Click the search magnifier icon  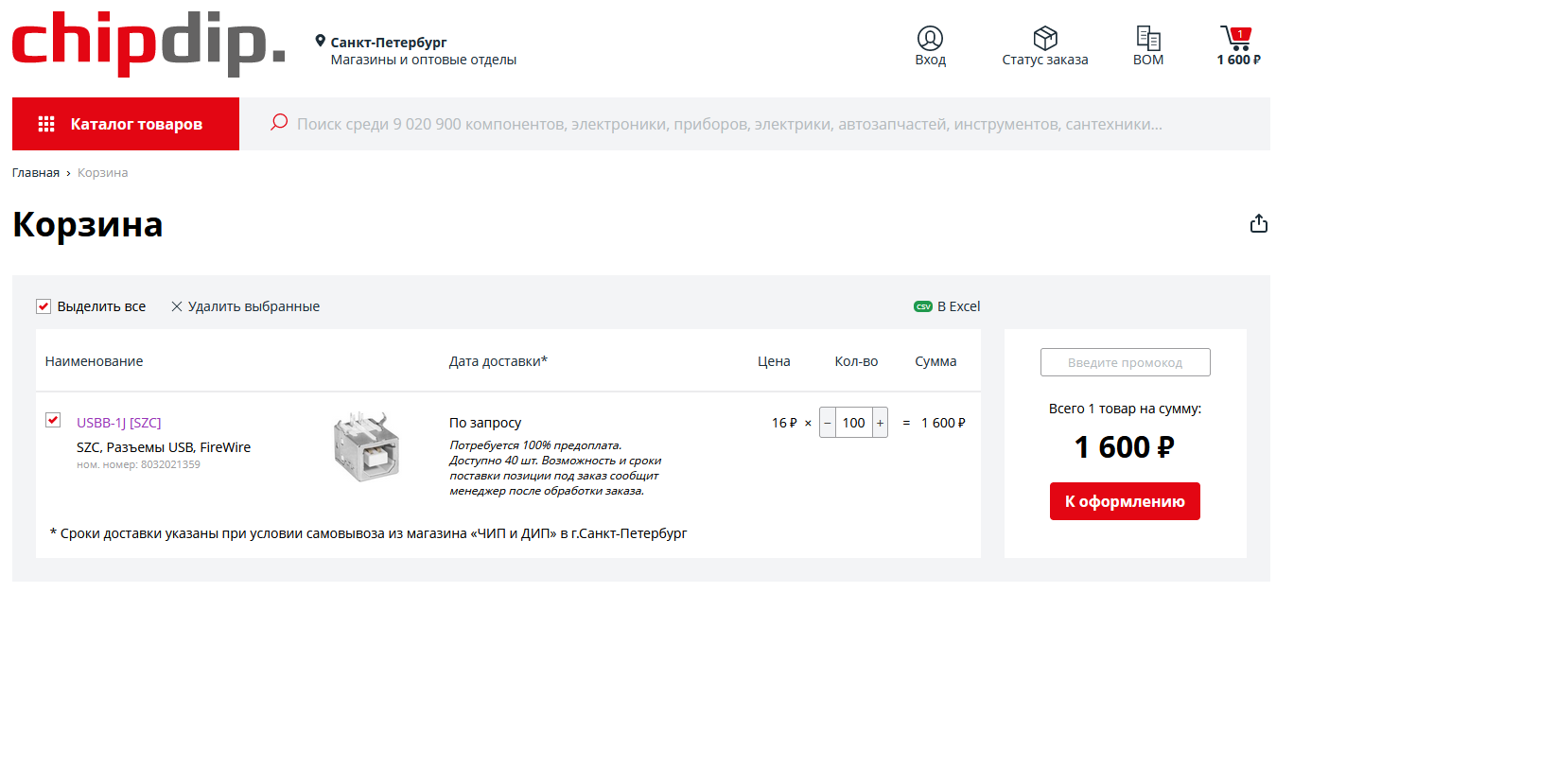[279, 122]
